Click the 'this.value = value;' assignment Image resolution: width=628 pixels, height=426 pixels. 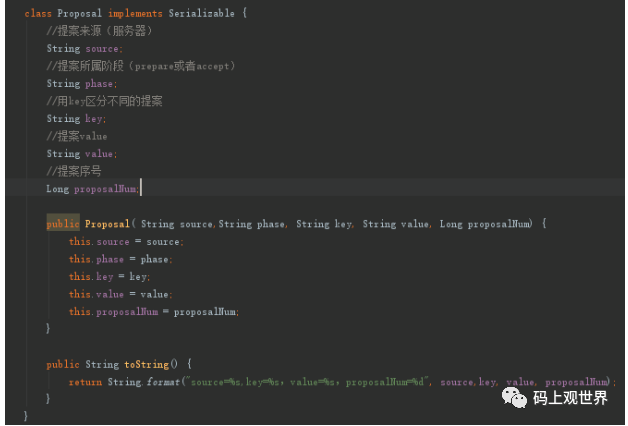pyautogui.click(x=120, y=294)
